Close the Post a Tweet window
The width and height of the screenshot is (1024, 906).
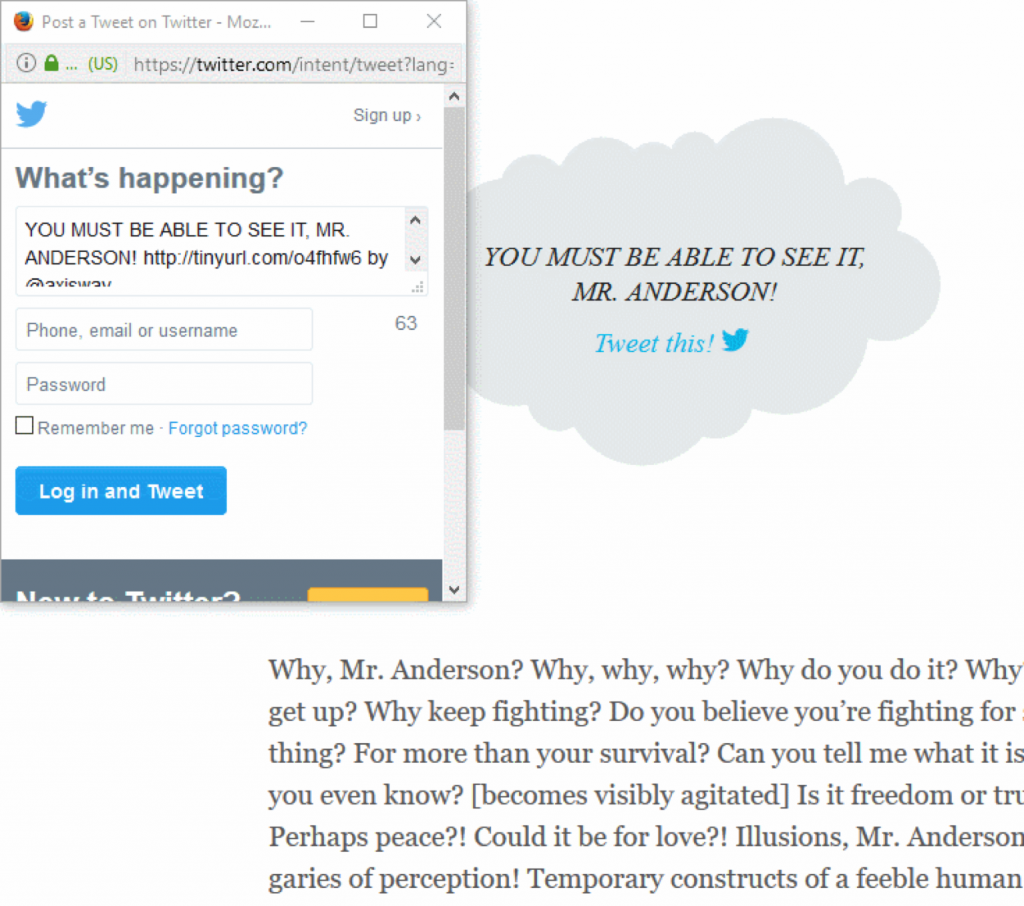(434, 22)
